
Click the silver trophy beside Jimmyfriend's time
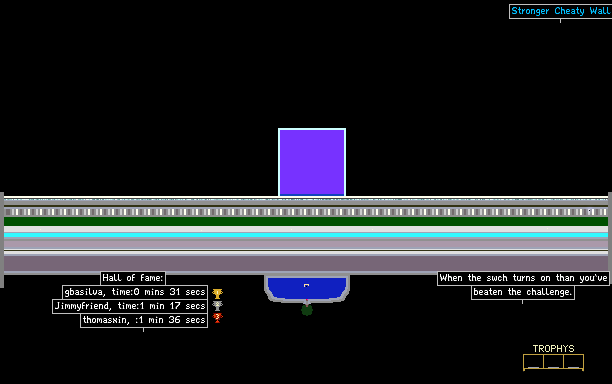coord(217,306)
